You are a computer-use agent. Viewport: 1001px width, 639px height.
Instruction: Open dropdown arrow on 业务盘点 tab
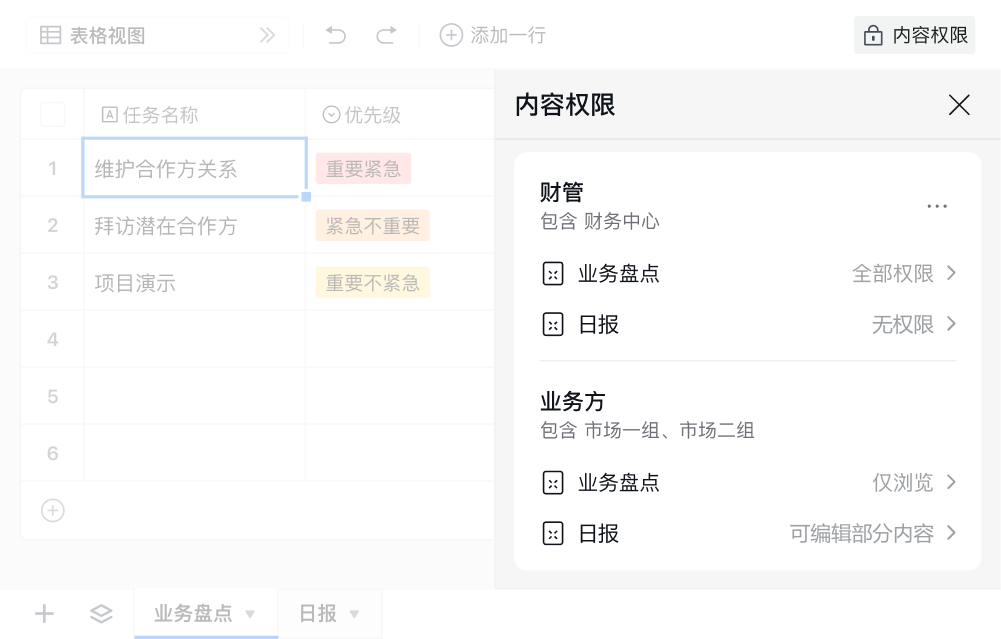click(251, 614)
